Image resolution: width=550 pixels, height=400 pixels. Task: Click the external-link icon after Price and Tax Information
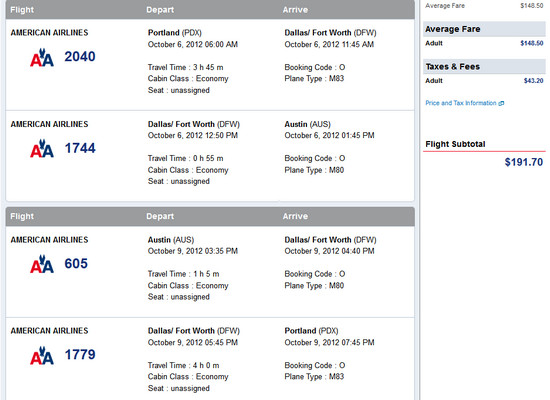(501, 103)
